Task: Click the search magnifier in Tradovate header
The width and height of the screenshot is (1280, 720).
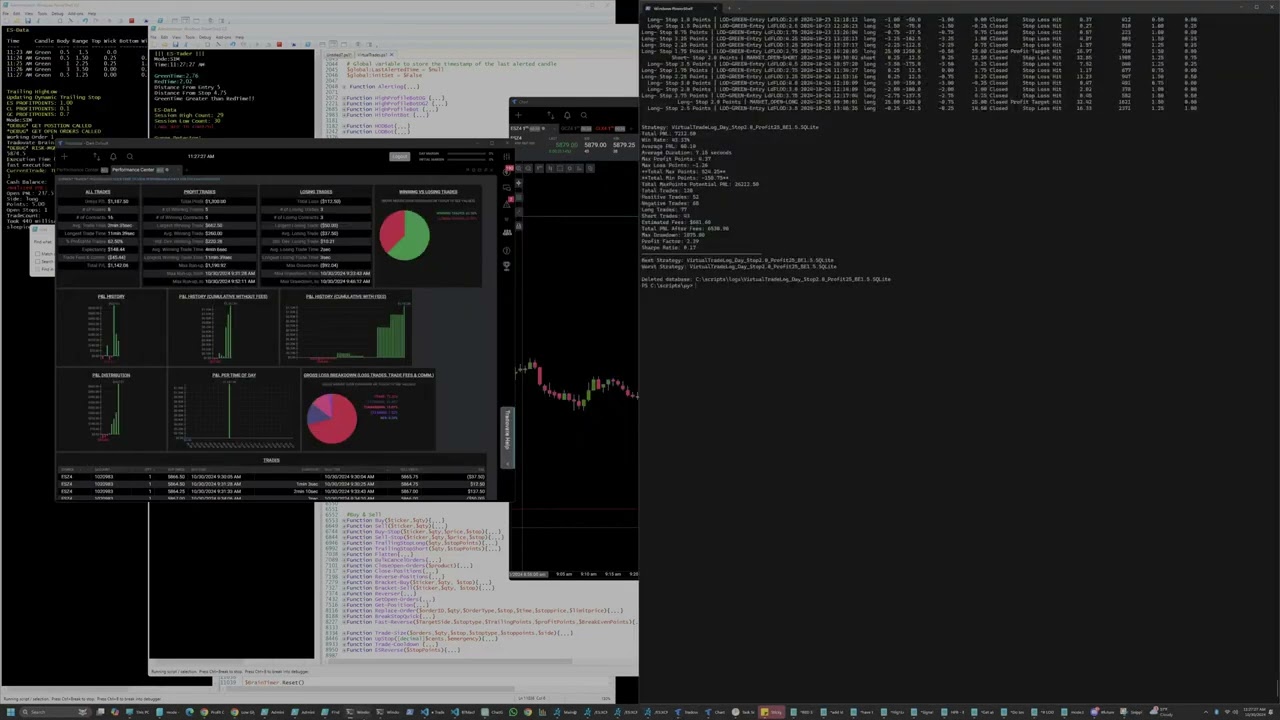Action: pyautogui.click(x=130, y=157)
